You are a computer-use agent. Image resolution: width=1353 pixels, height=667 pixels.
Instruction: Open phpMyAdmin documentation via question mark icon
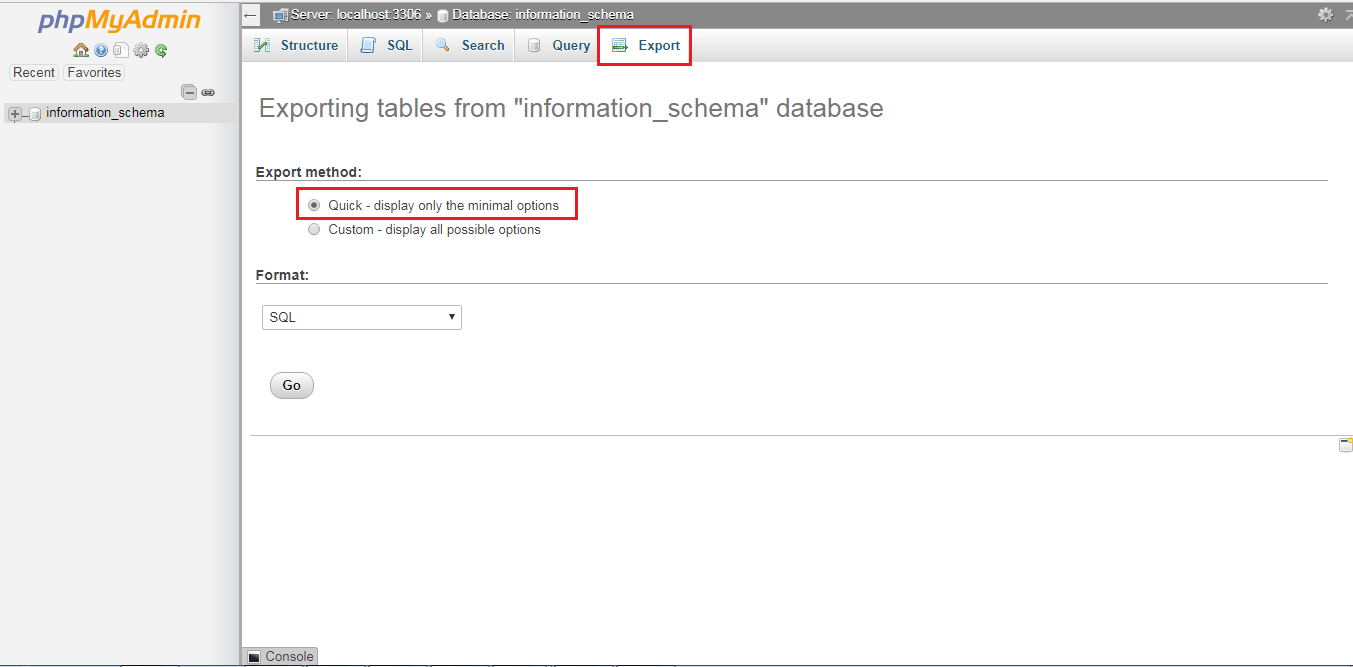[x=101, y=49]
